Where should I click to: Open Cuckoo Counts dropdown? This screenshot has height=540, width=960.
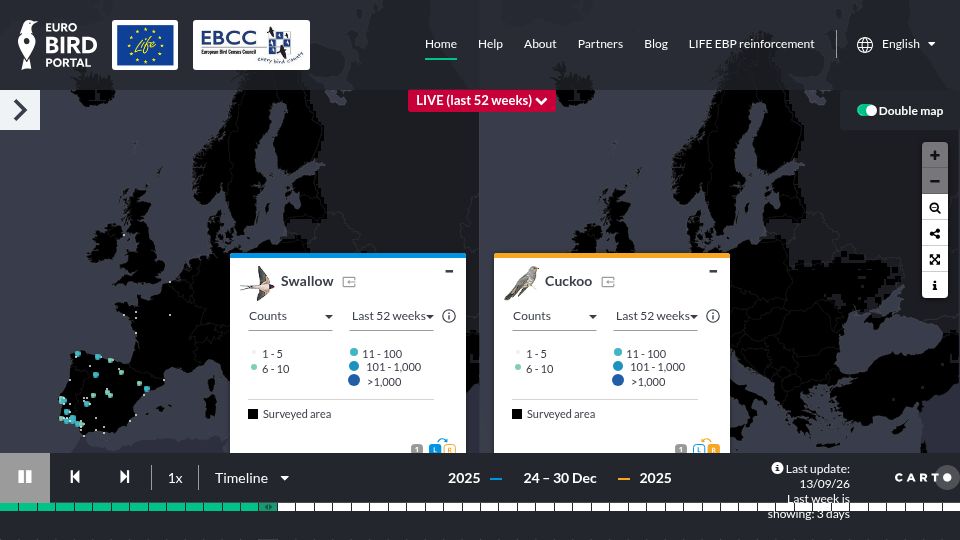click(554, 316)
